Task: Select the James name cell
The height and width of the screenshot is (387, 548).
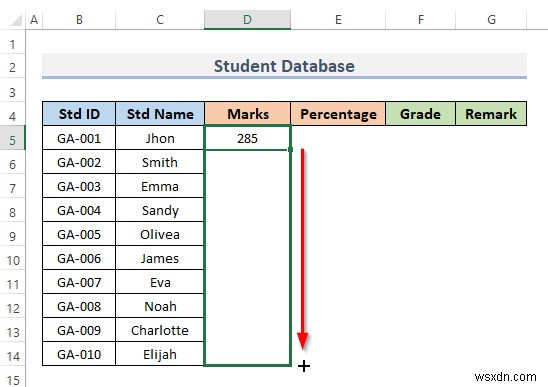Action: tap(160, 258)
